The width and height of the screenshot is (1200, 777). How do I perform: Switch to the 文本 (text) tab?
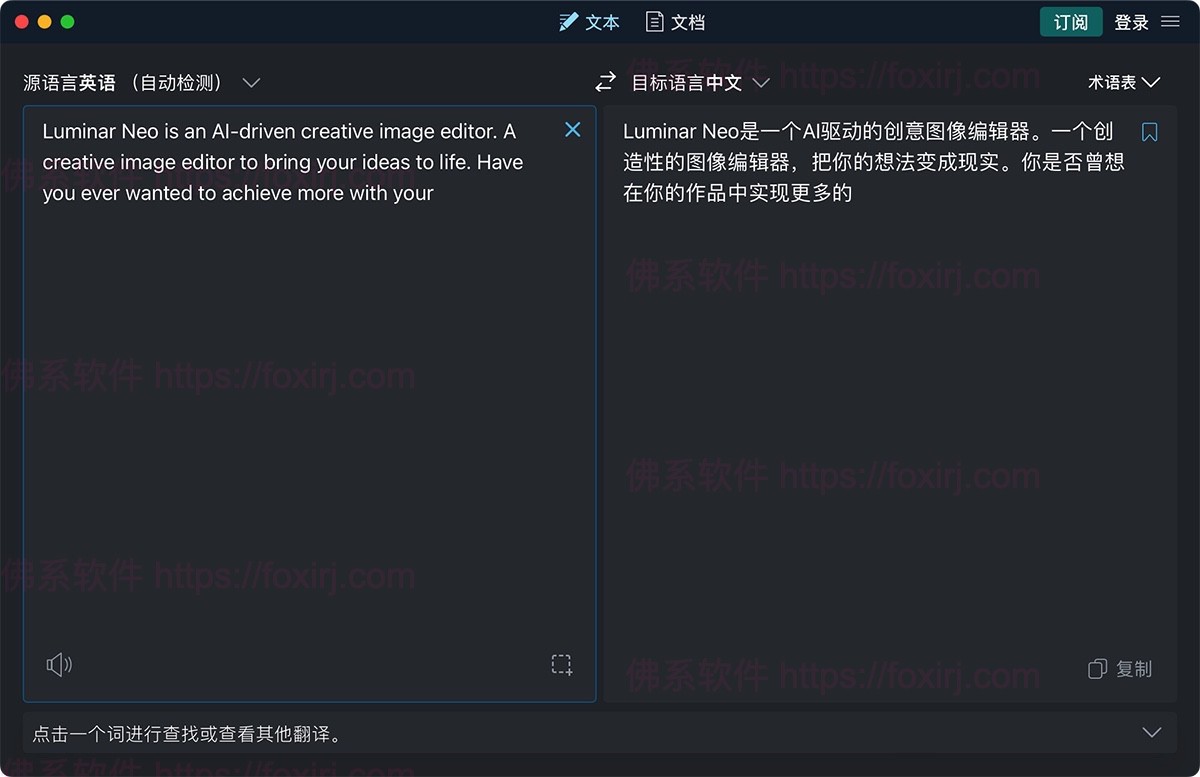point(589,22)
